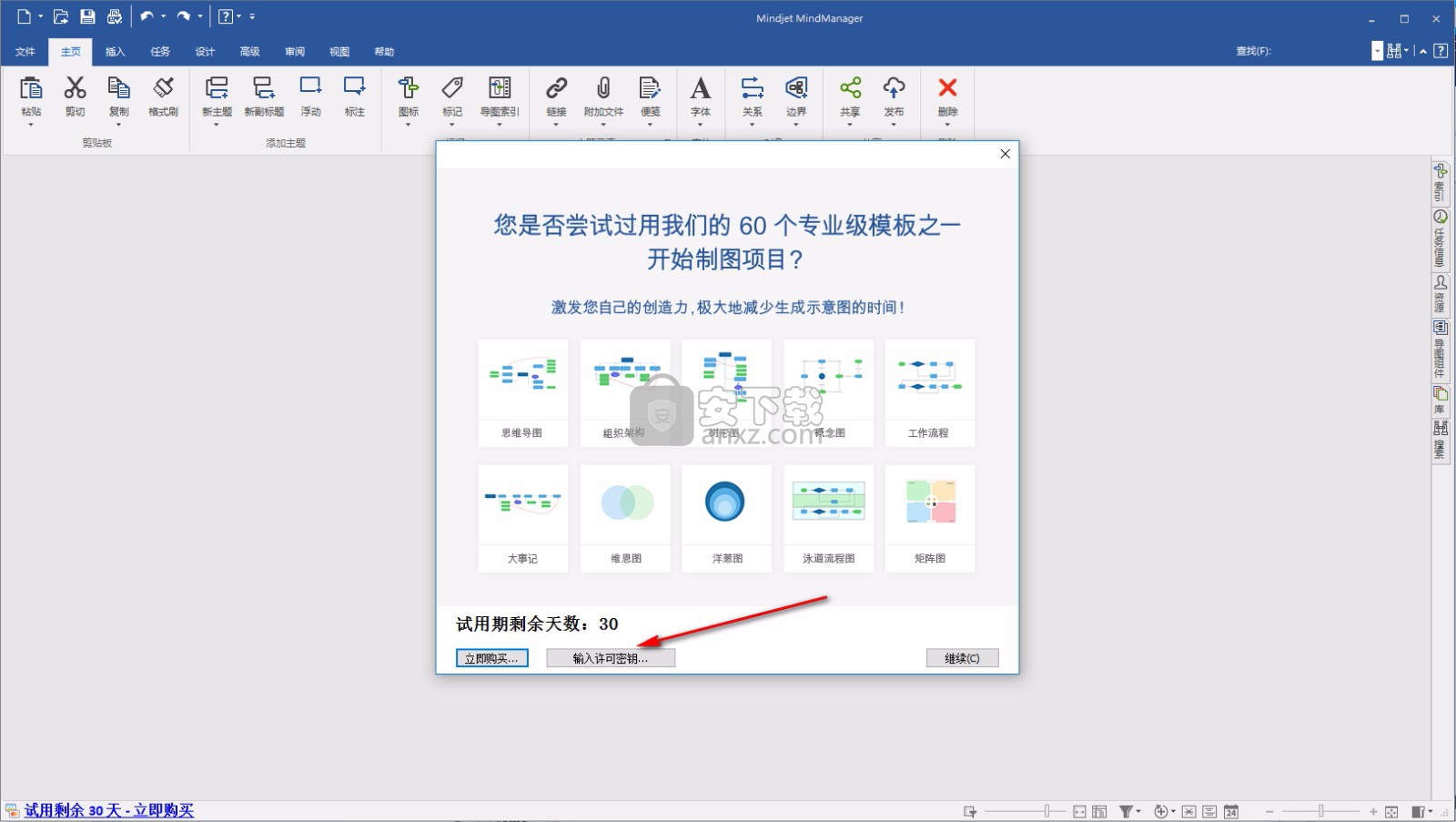
Task: Open the Find (查找) combo box dropdown
Action: [1377, 51]
